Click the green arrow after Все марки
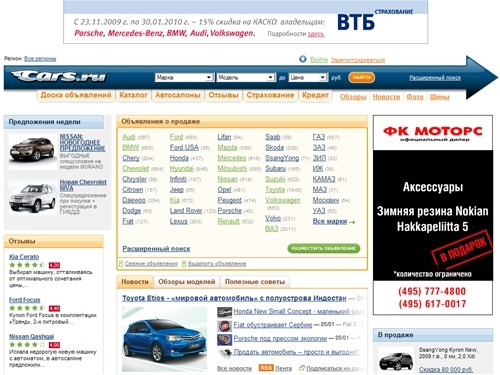 352,222
